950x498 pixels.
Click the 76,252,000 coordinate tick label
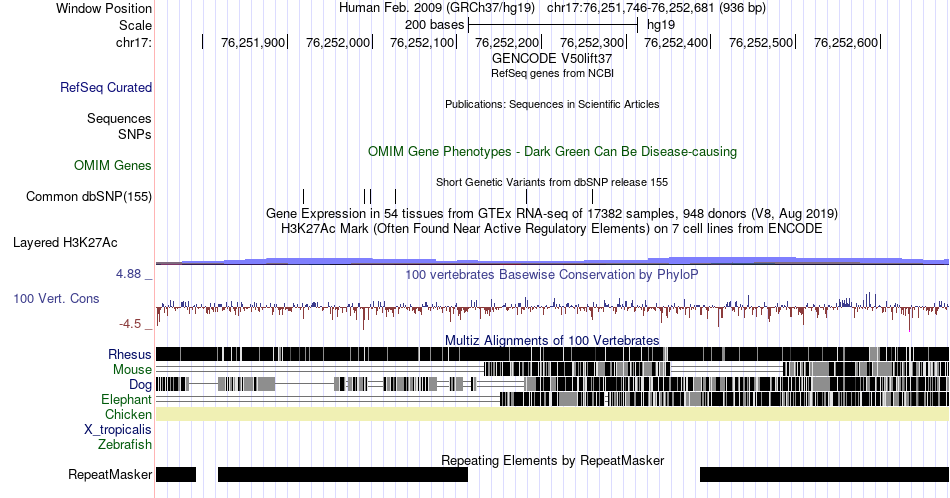(x=337, y=42)
